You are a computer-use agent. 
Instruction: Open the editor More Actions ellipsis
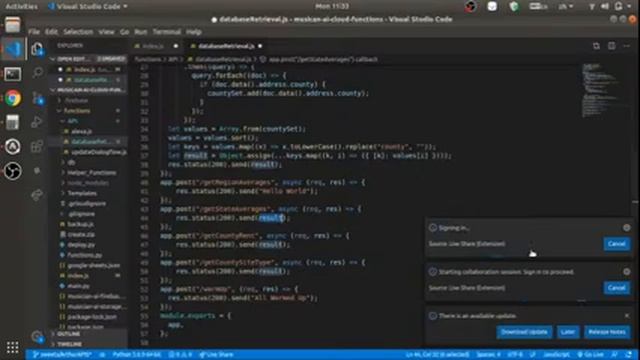pos(627,46)
